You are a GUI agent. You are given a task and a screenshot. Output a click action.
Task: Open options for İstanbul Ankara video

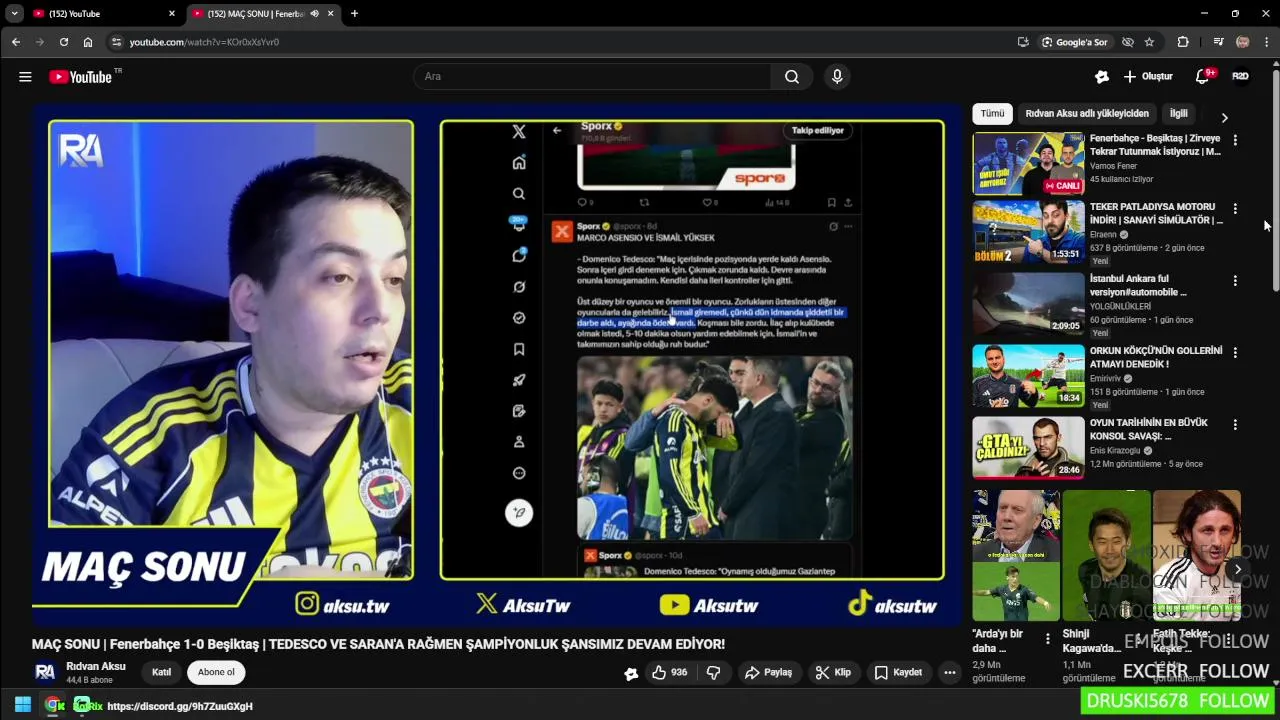pyautogui.click(x=1235, y=281)
